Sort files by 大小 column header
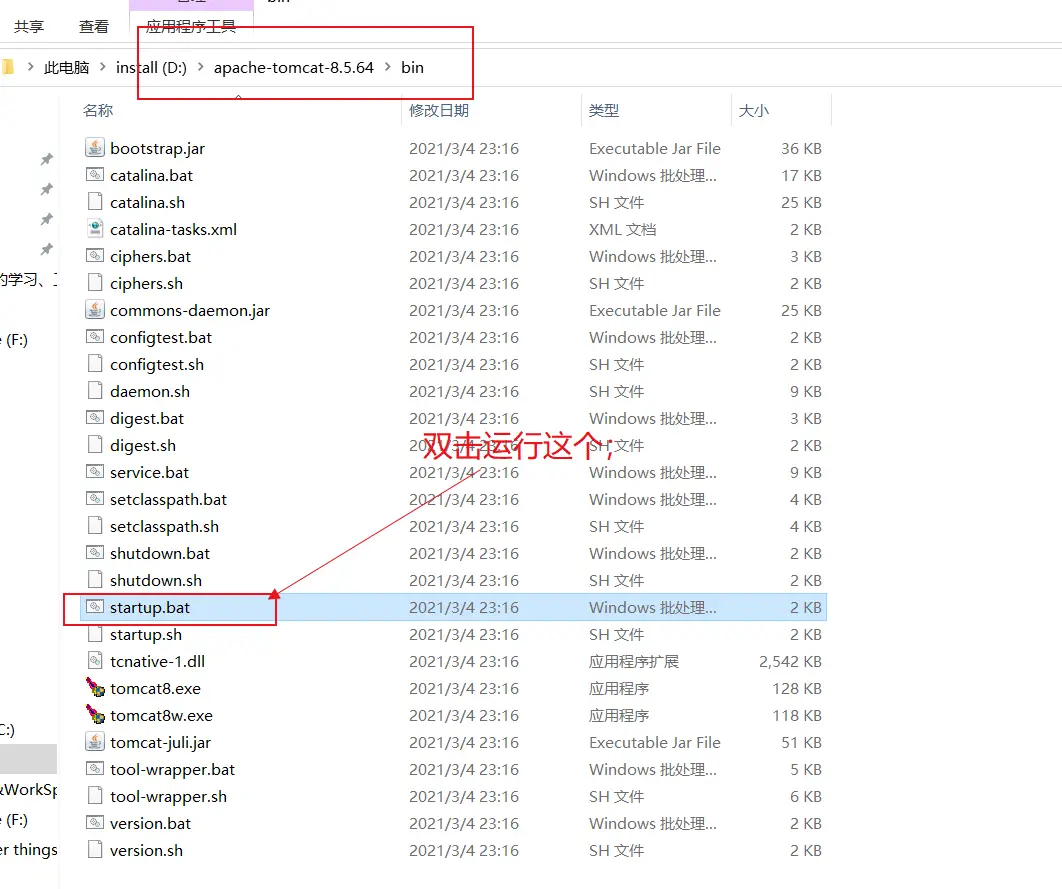This screenshot has height=889, width=1062. coord(753,110)
